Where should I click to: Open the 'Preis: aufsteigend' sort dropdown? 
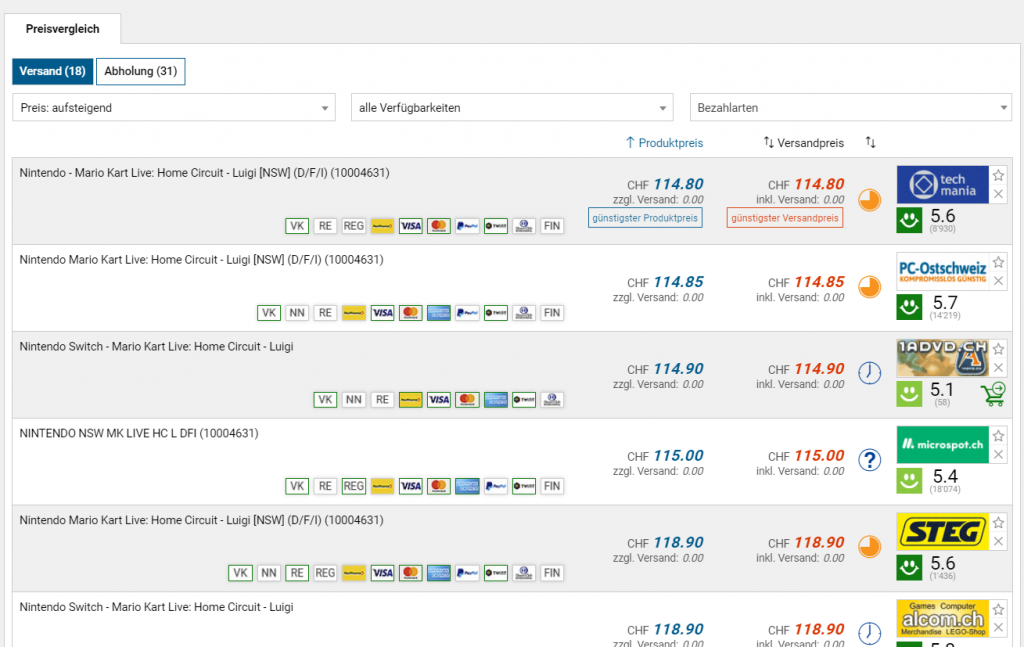pos(174,108)
